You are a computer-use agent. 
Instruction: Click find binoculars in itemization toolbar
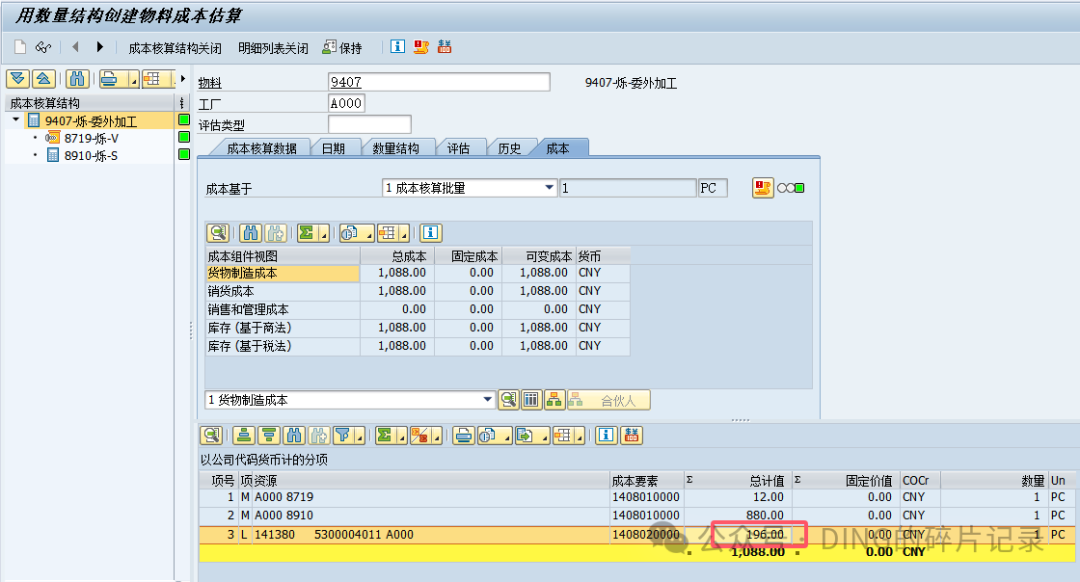click(x=294, y=435)
